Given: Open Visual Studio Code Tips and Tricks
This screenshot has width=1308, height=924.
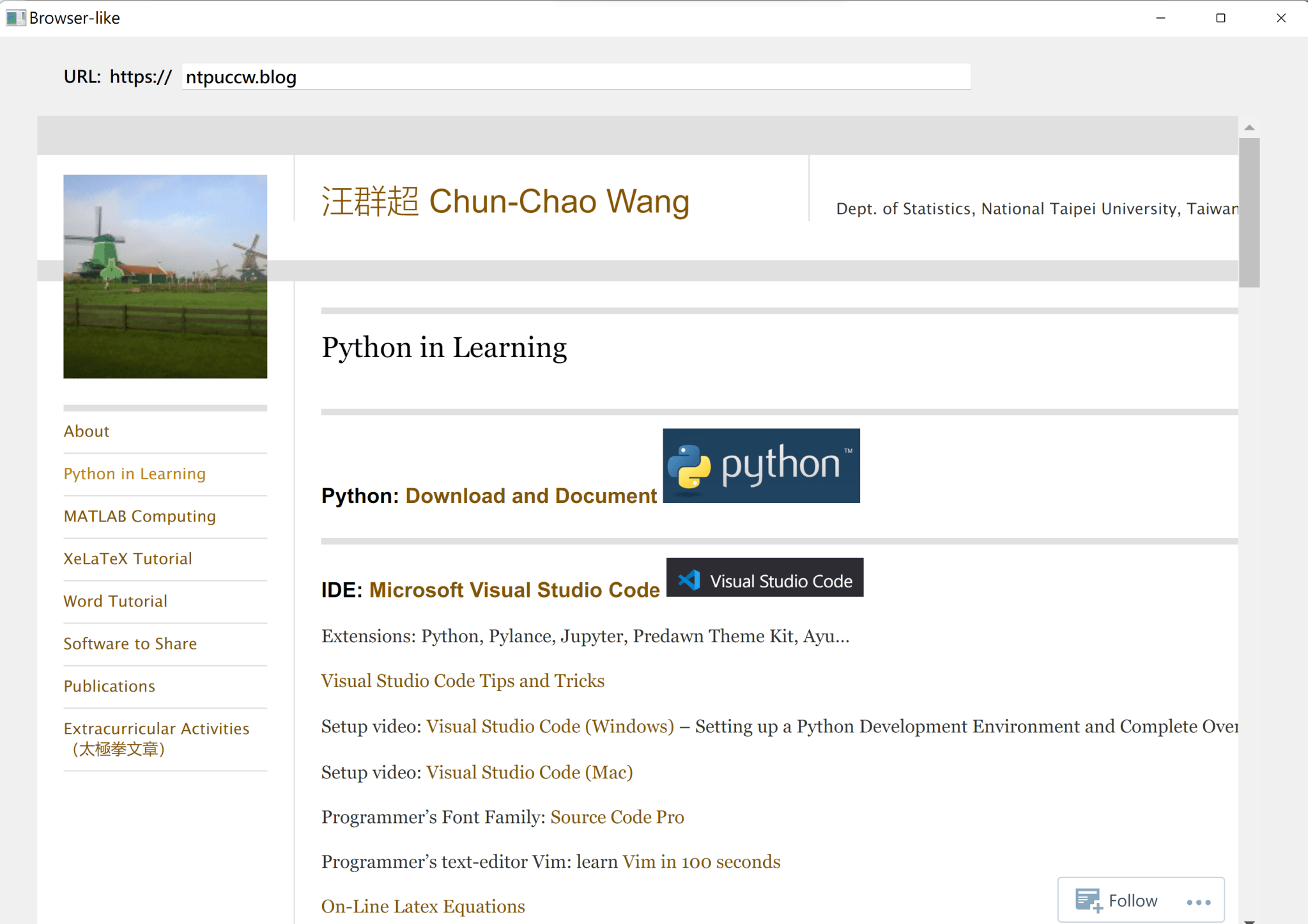Looking at the screenshot, I should 462,680.
